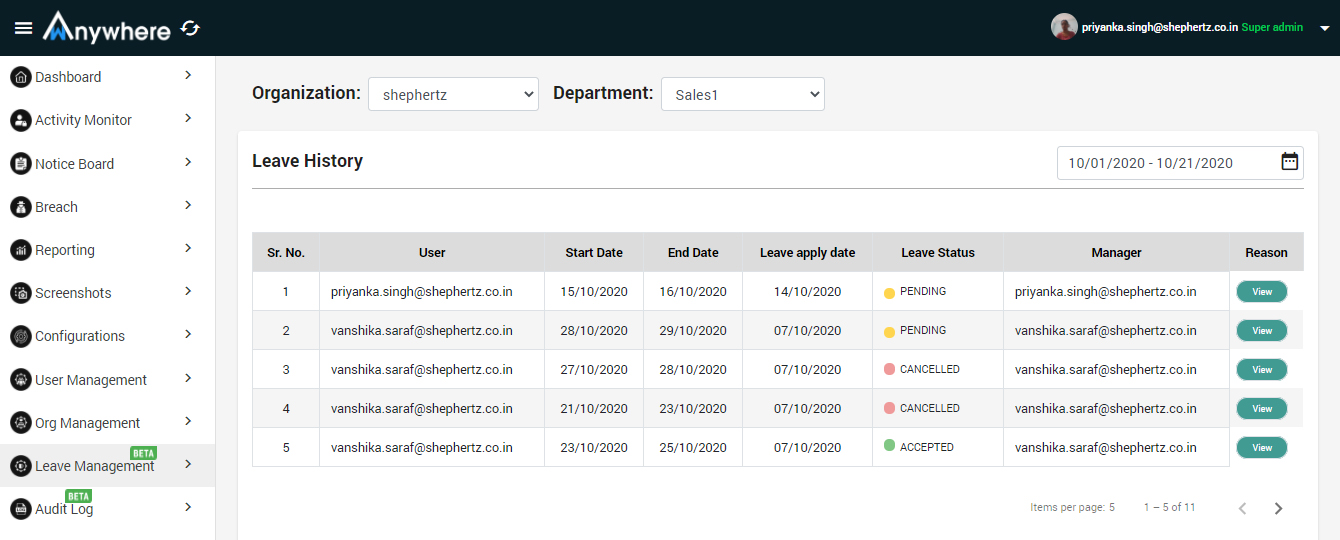Expand the Breach chevron

tap(188, 205)
